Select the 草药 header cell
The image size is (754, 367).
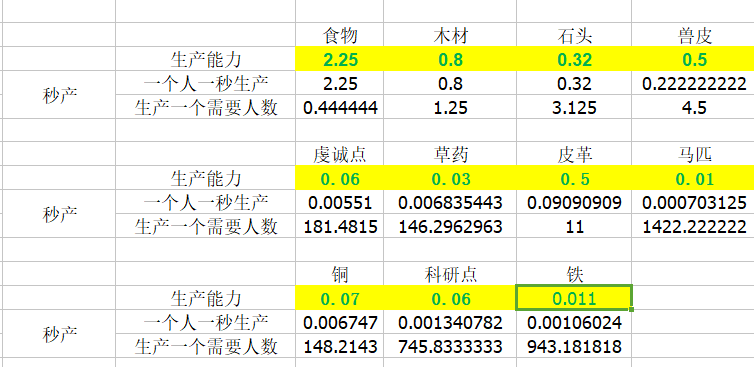(x=450, y=154)
